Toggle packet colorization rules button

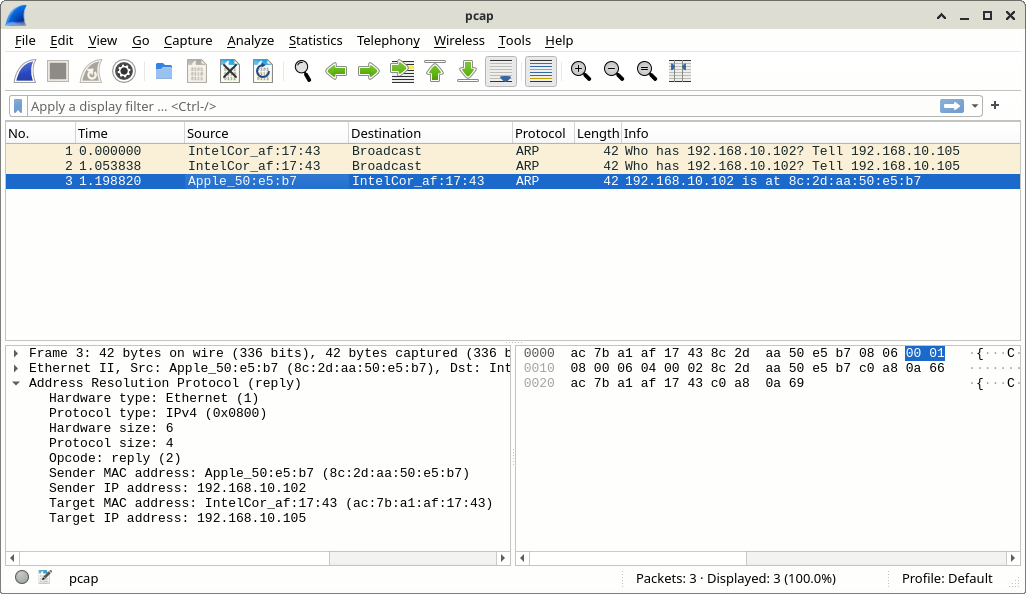(x=540, y=71)
